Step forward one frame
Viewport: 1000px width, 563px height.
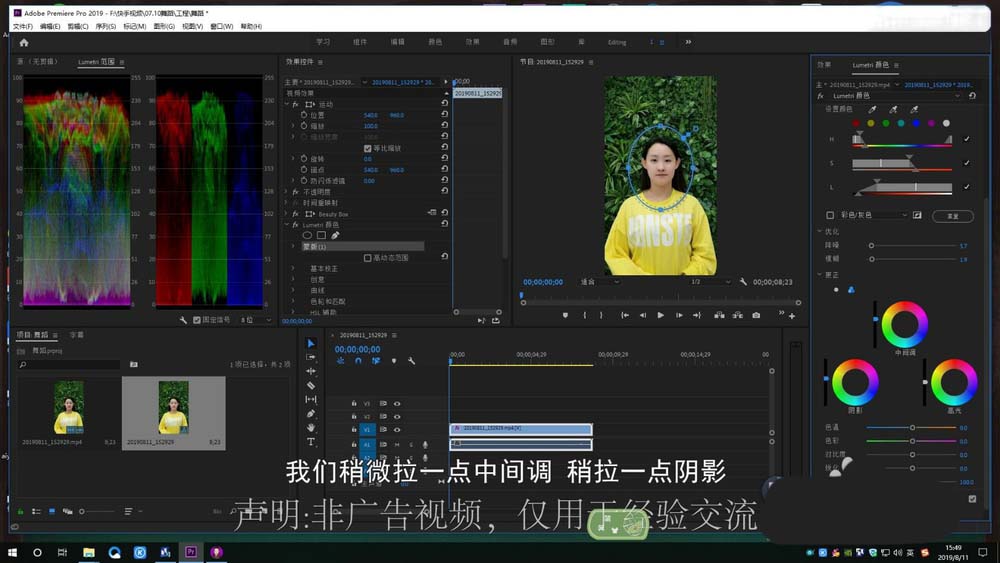pos(679,315)
